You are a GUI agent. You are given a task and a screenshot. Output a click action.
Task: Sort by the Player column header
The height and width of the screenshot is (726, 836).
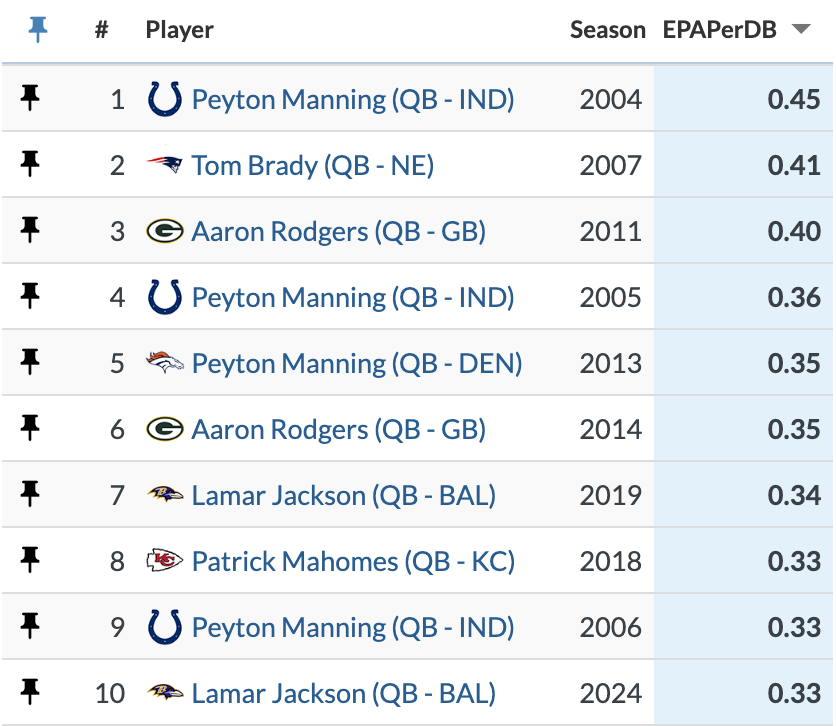click(179, 30)
